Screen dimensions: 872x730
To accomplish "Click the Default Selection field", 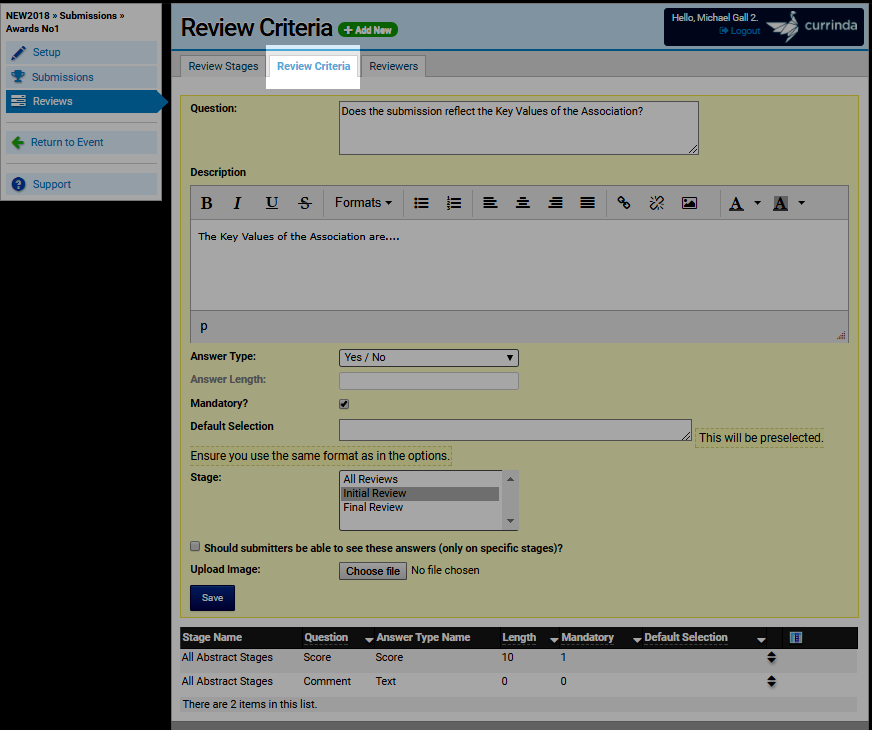I will tap(516, 430).
